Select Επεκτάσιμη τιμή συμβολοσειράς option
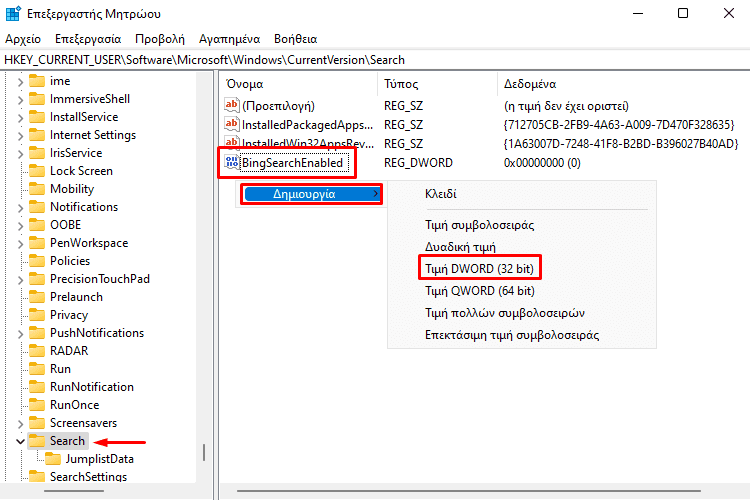Image resolution: width=750 pixels, height=500 pixels. (x=512, y=335)
